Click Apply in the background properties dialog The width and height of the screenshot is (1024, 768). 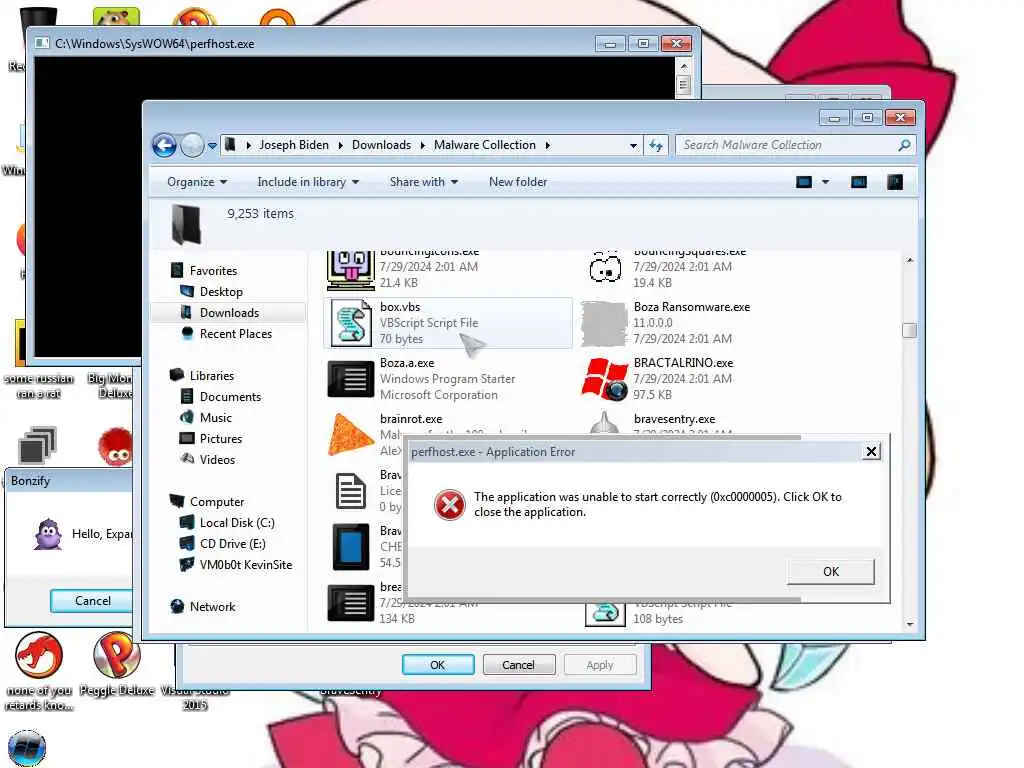point(600,665)
